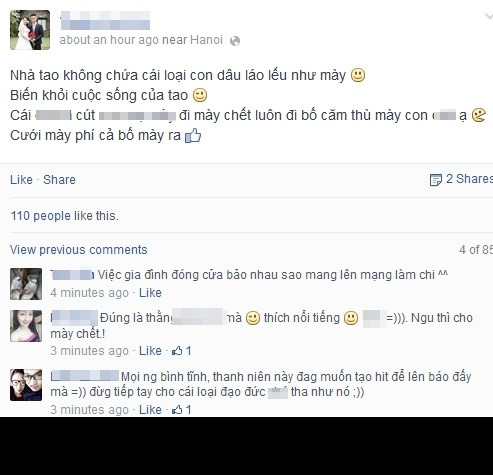Click the post author's blurred name
The height and width of the screenshot is (475, 493).
click(x=105, y=20)
